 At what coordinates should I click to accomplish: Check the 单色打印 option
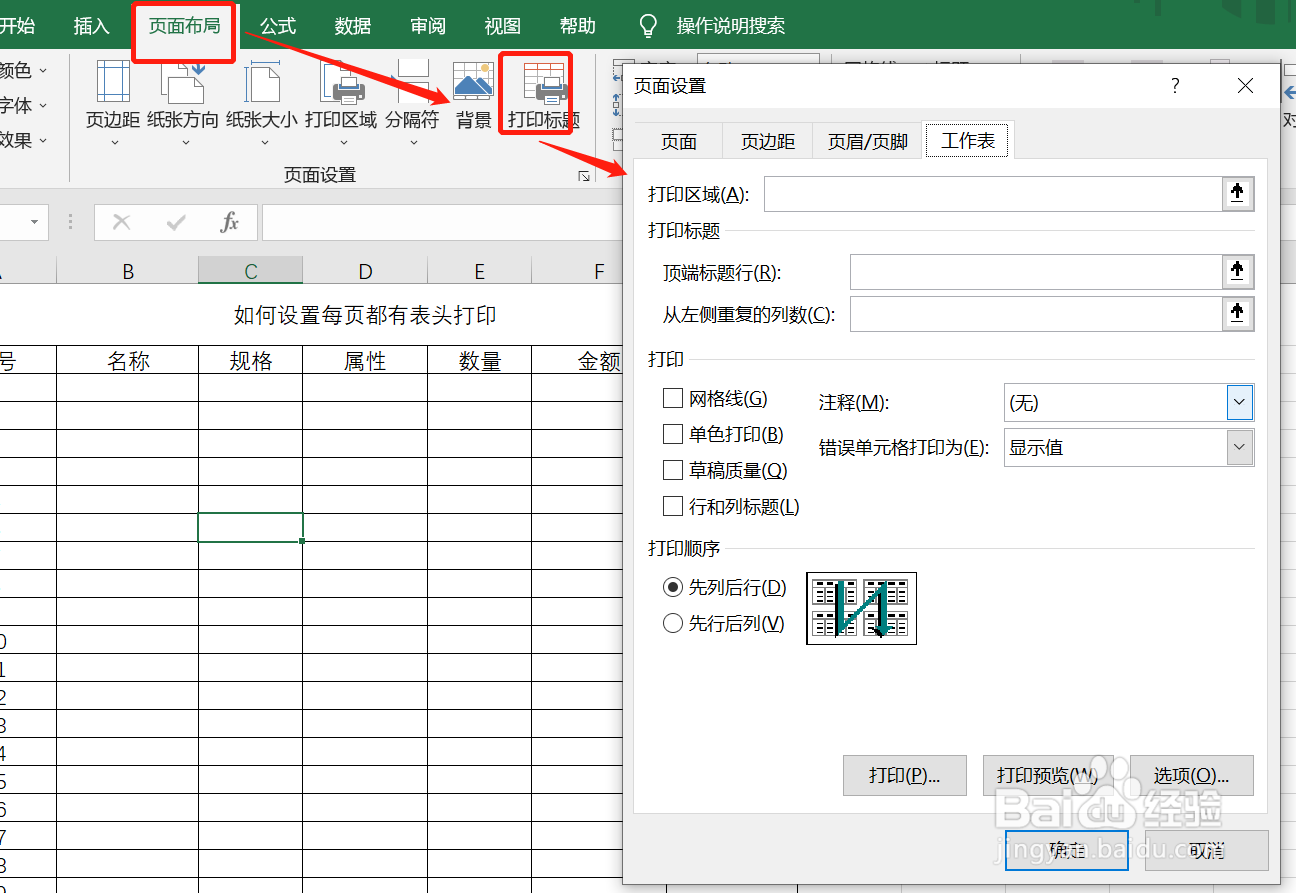673,433
